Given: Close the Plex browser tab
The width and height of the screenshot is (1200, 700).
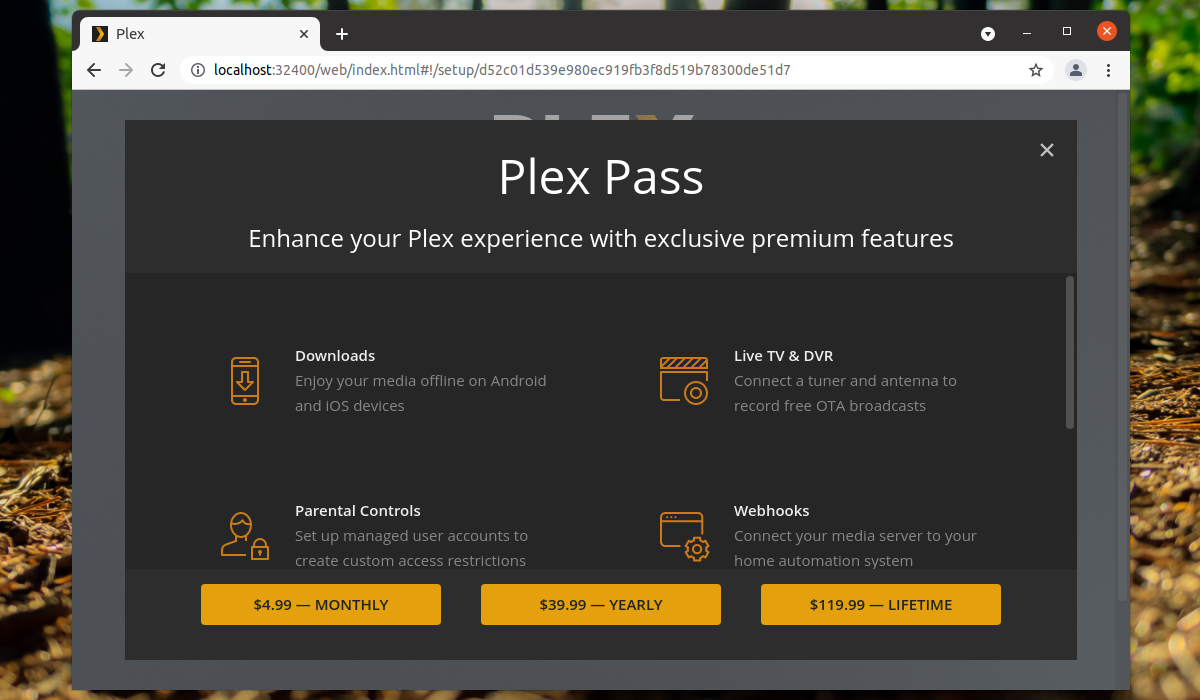Looking at the screenshot, I should point(305,34).
